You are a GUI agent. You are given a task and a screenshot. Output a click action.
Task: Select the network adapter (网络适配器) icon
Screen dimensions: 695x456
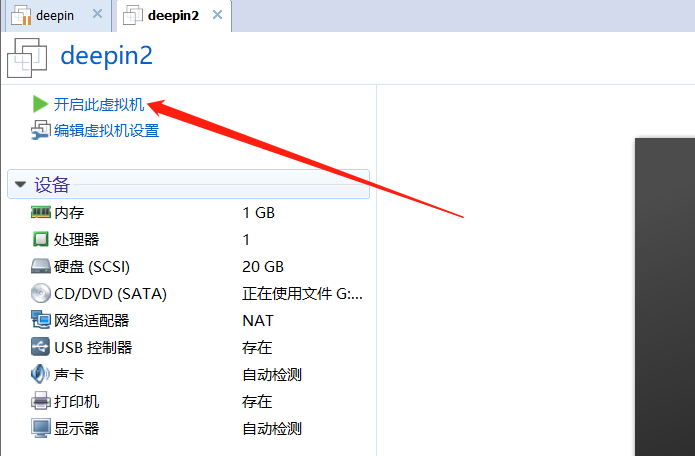41,320
